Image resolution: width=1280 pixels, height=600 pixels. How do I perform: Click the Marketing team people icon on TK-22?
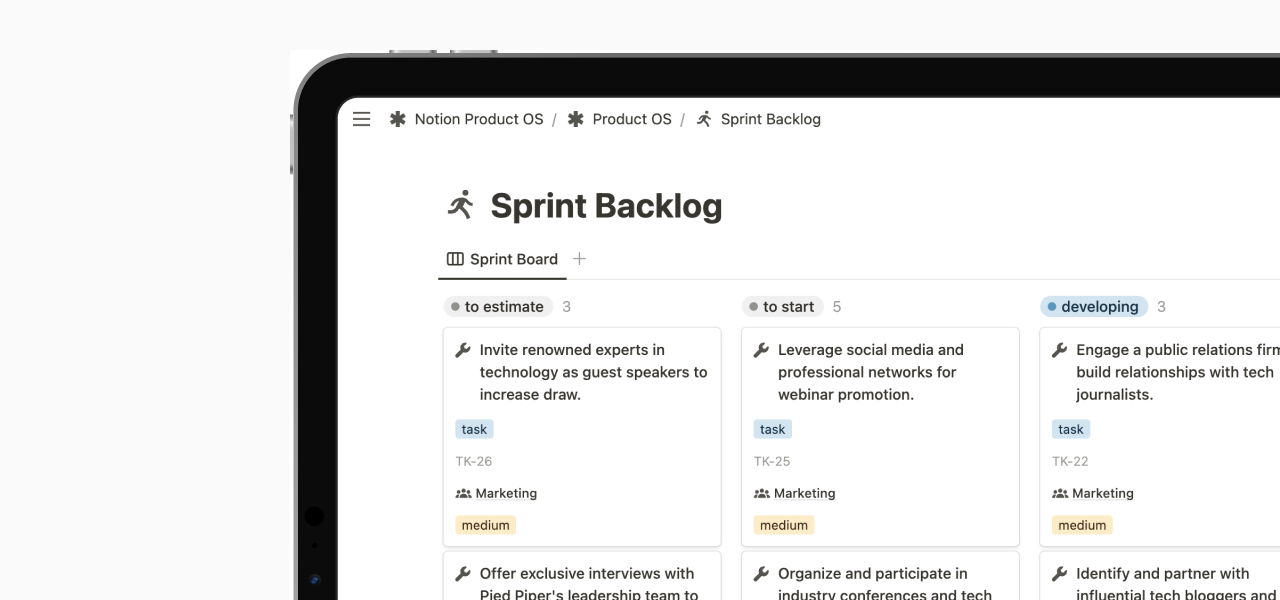1062,493
